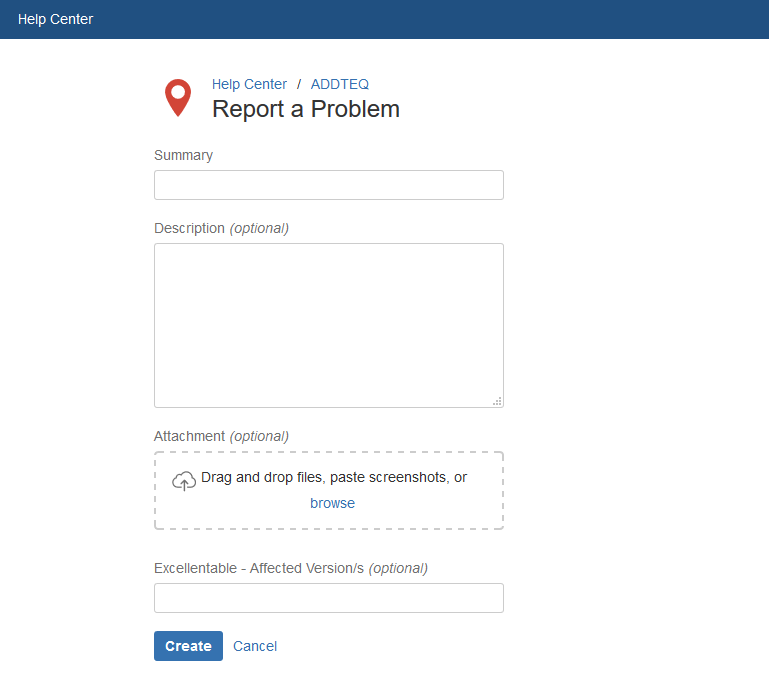
Task: Open the ADDTEQ breadcrumb link
Action: (339, 84)
